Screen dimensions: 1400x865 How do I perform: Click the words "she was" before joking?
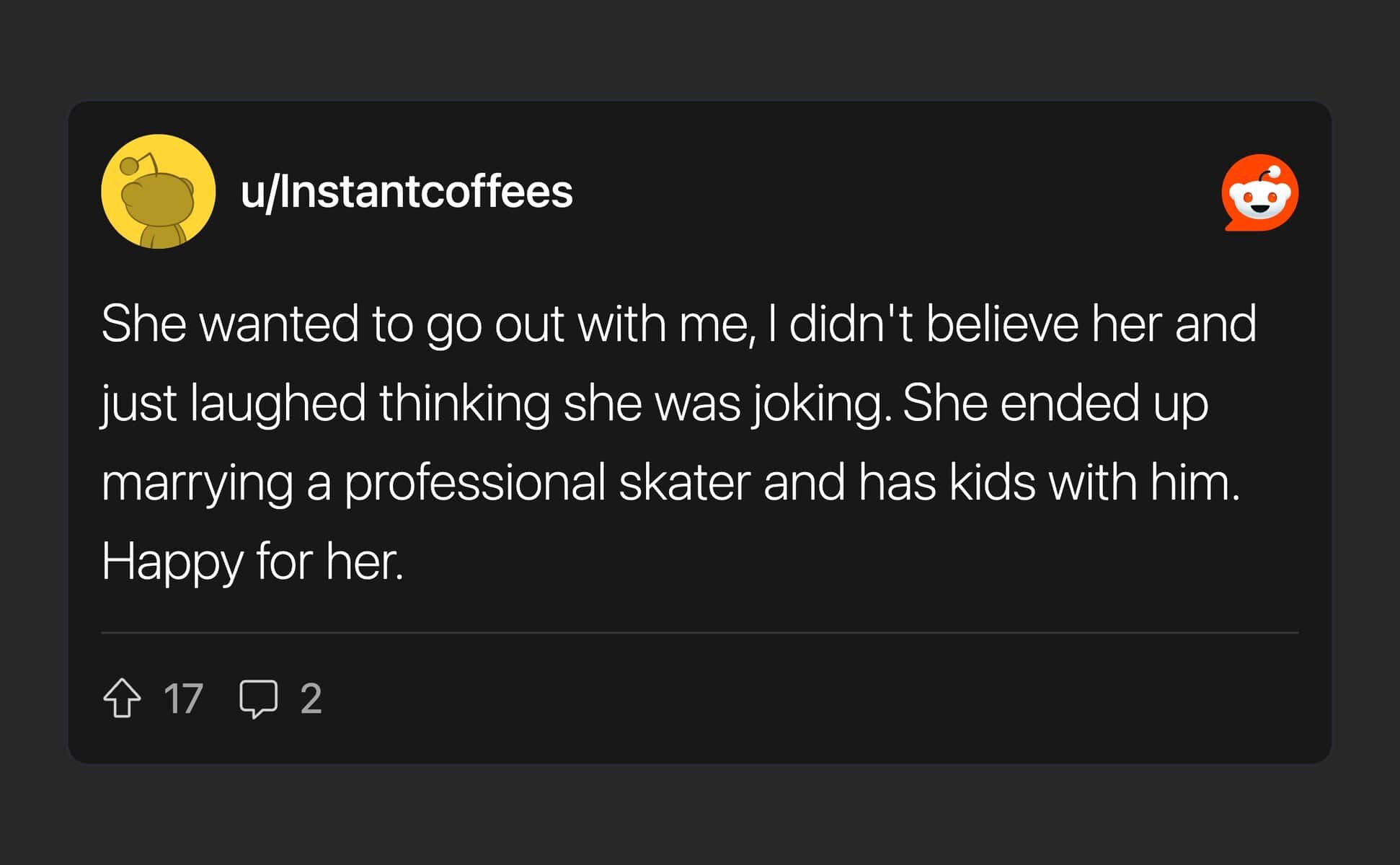tap(652, 403)
